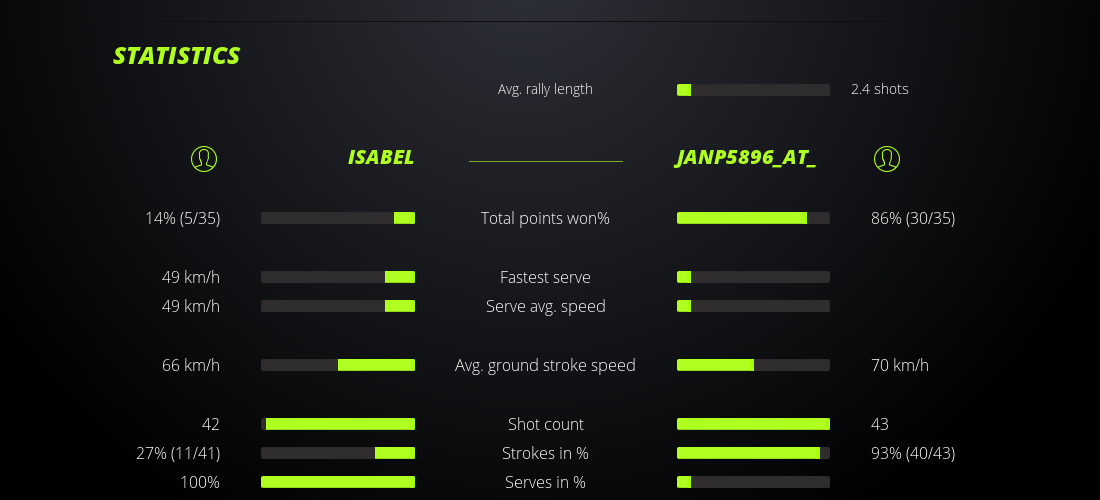
Task: Click Isabel's Fastest serve bar
Action: [338, 277]
